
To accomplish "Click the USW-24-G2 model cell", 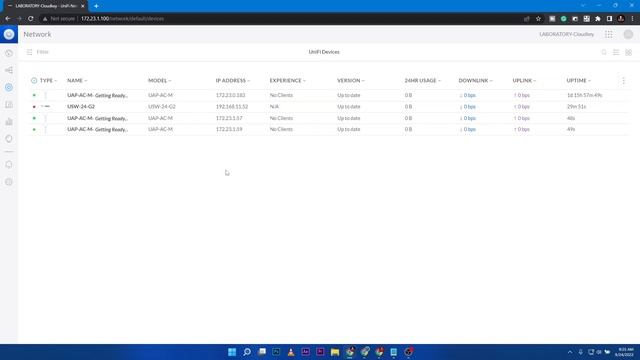I will (x=162, y=107).
